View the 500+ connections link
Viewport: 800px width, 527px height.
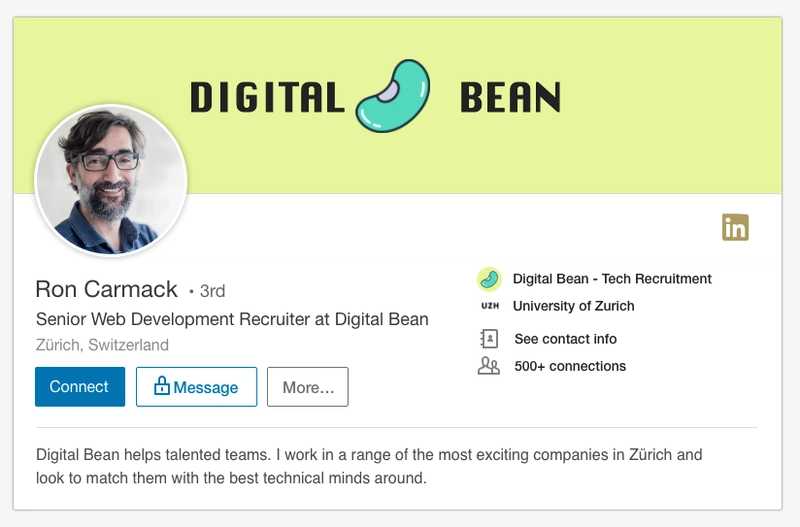pos(570,366)
